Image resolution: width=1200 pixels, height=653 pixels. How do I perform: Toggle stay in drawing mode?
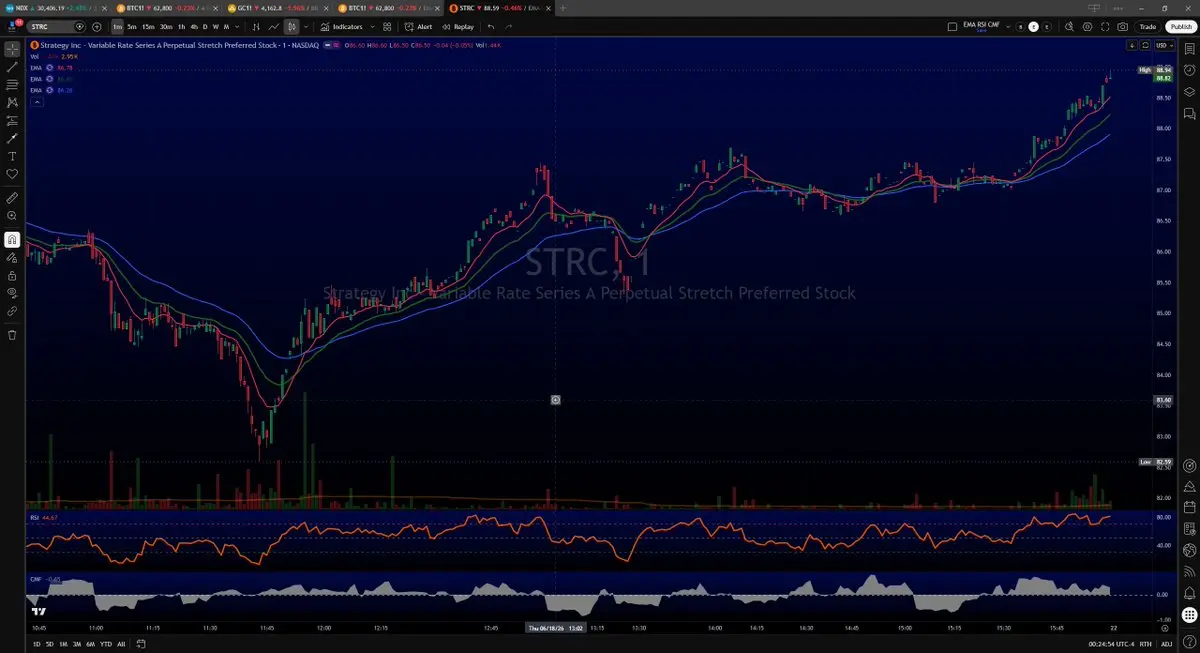12,257
